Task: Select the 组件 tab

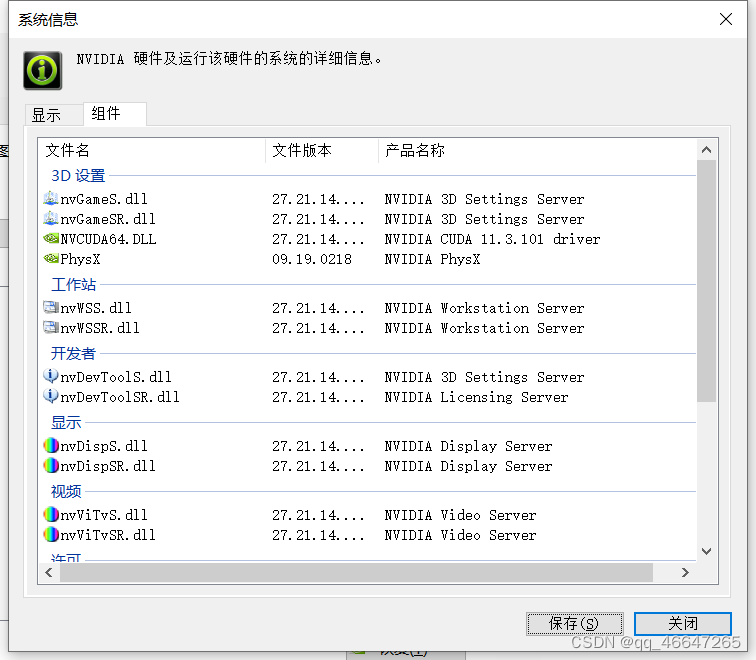Action: point(115,114)
